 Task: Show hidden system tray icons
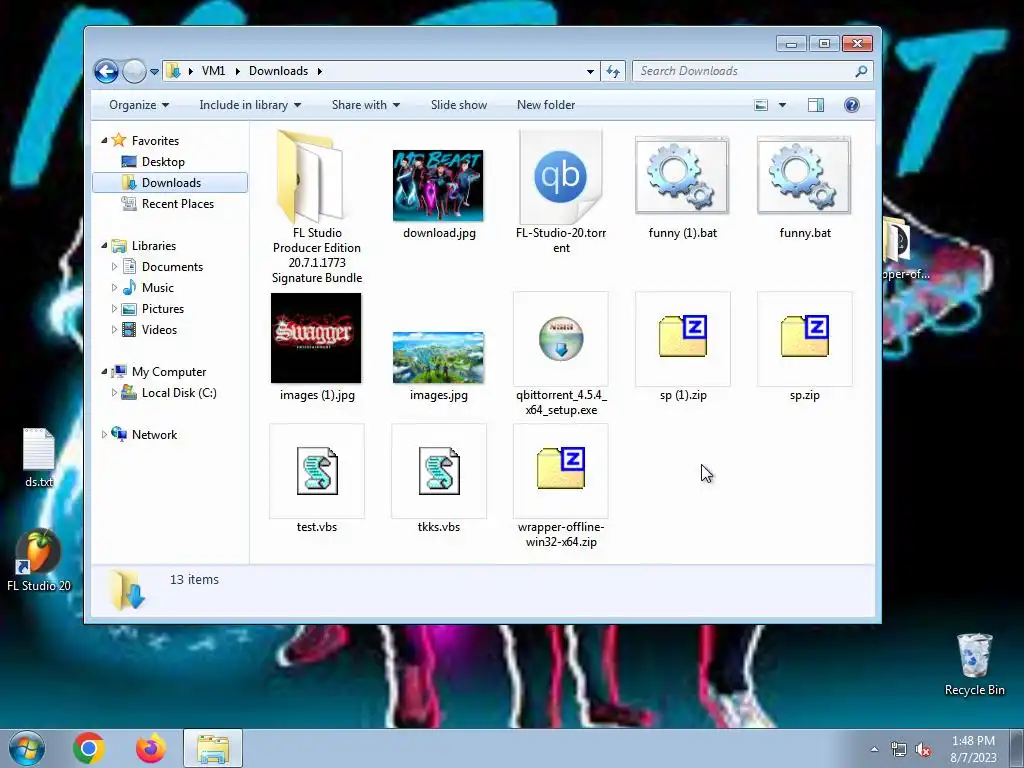click(874, 750)
